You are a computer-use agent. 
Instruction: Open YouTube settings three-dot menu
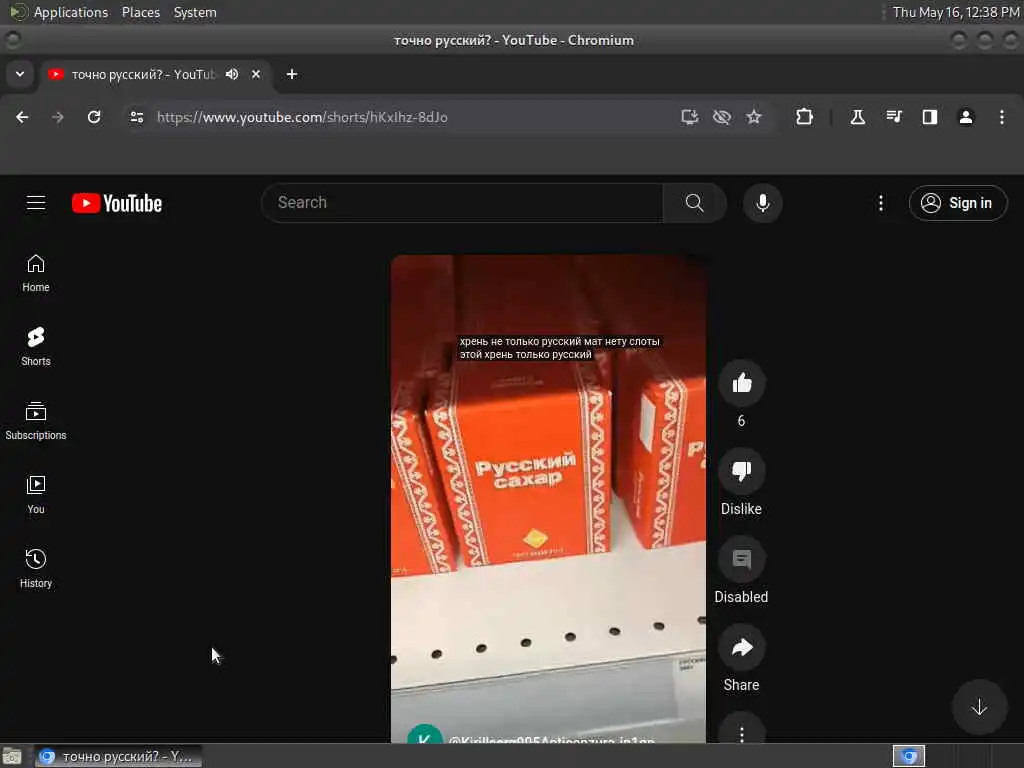880,203
